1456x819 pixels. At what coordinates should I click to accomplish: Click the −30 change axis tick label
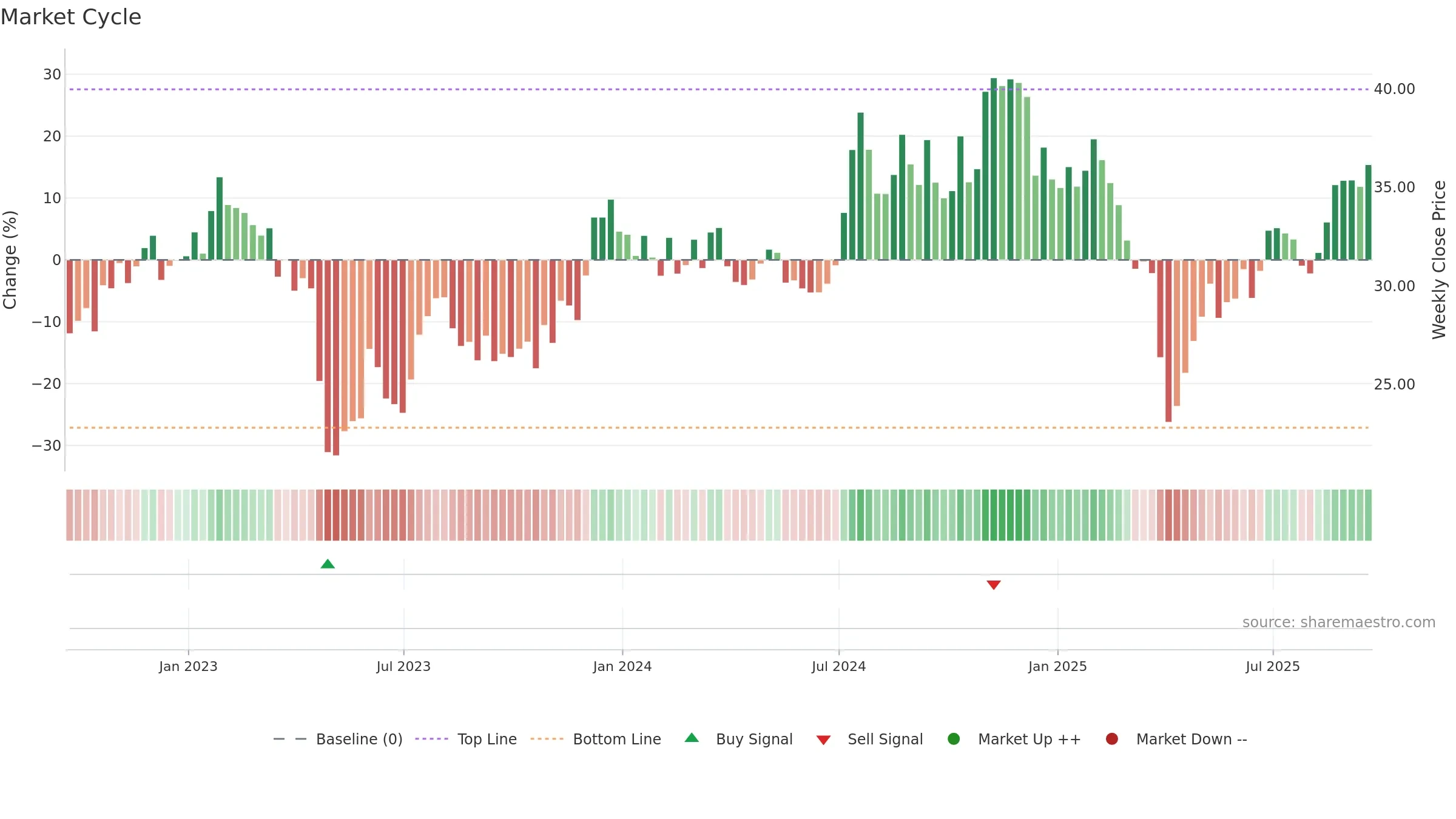(x=47, y=446)
